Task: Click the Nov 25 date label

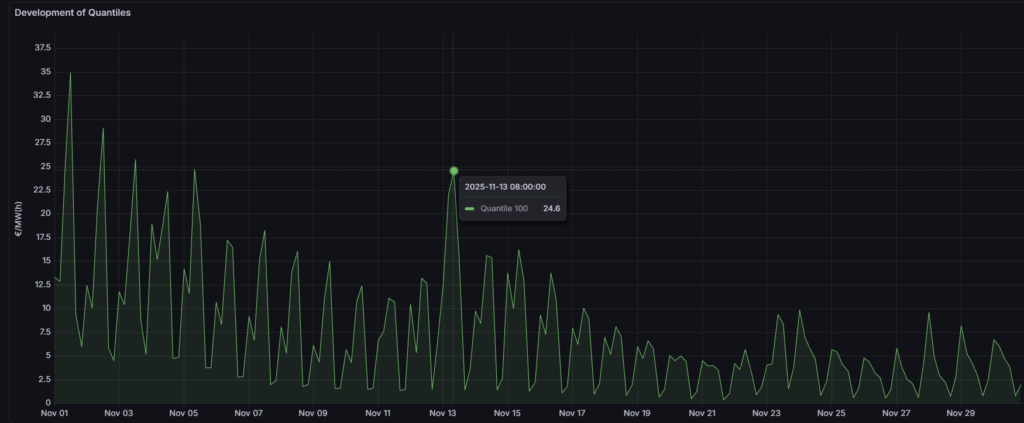Action: tap(832, 412)
